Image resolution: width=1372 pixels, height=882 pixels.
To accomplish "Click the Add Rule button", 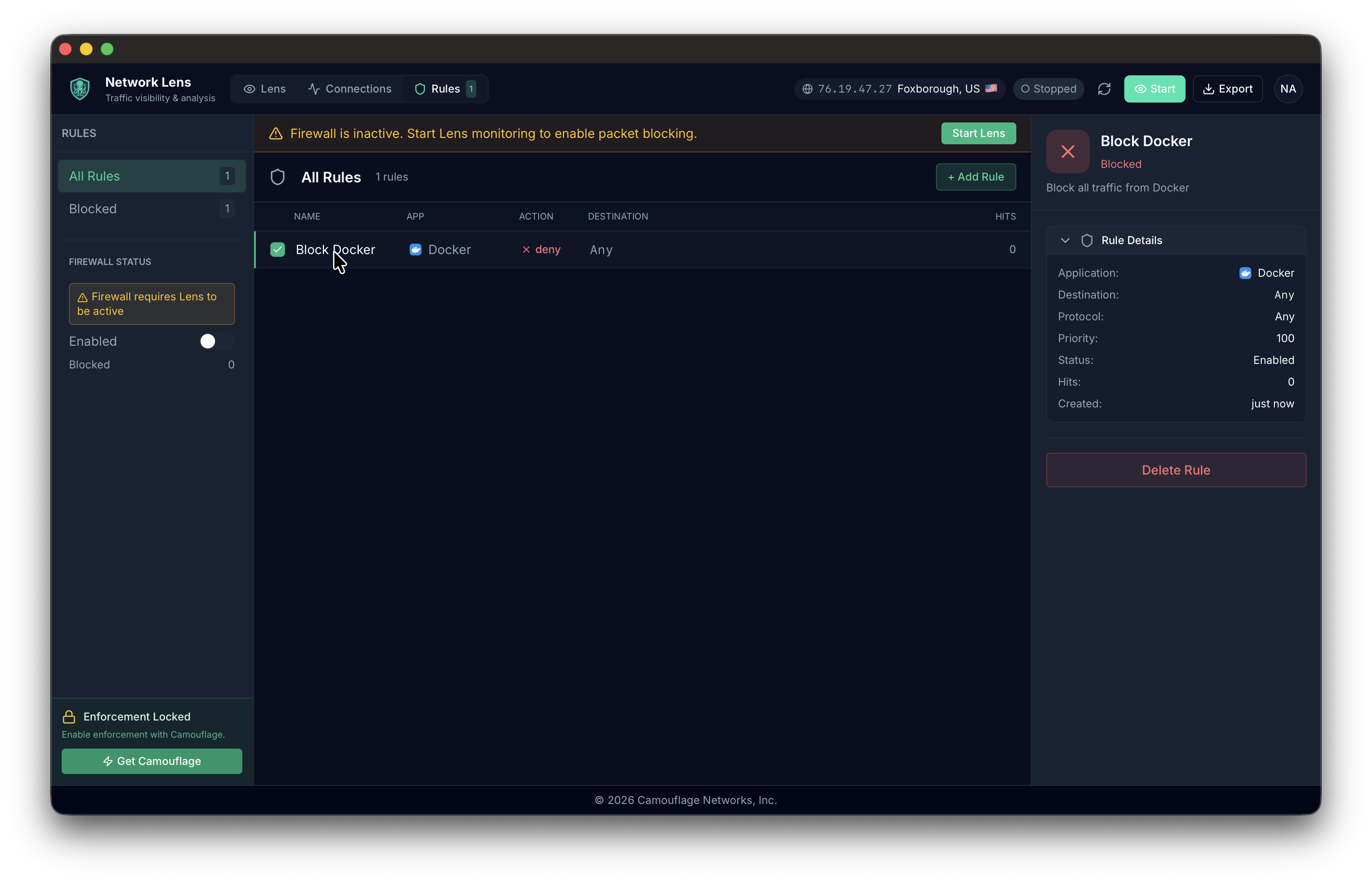I will click(976, 177).
